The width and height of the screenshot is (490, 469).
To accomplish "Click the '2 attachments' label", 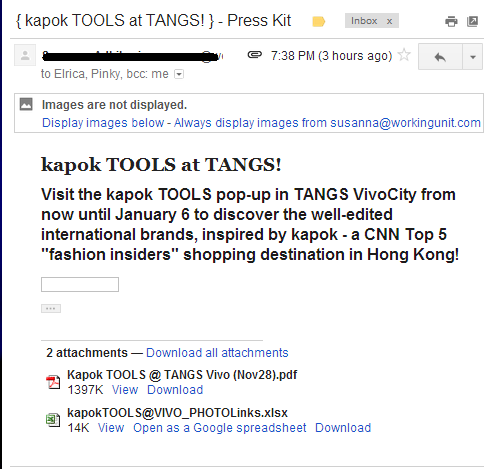I will coord(87,353).
